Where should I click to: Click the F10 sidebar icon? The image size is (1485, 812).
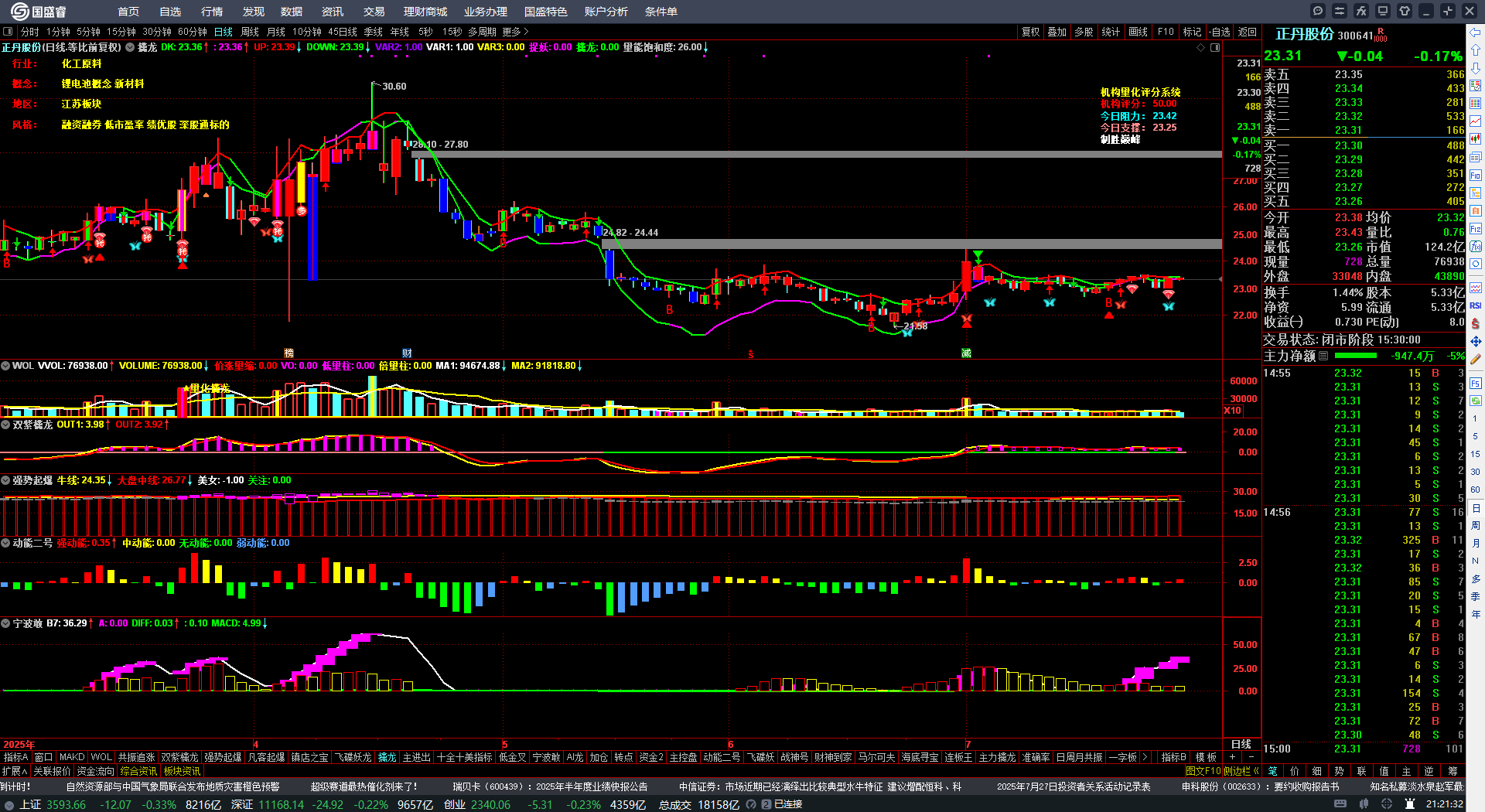(1476, 175)
